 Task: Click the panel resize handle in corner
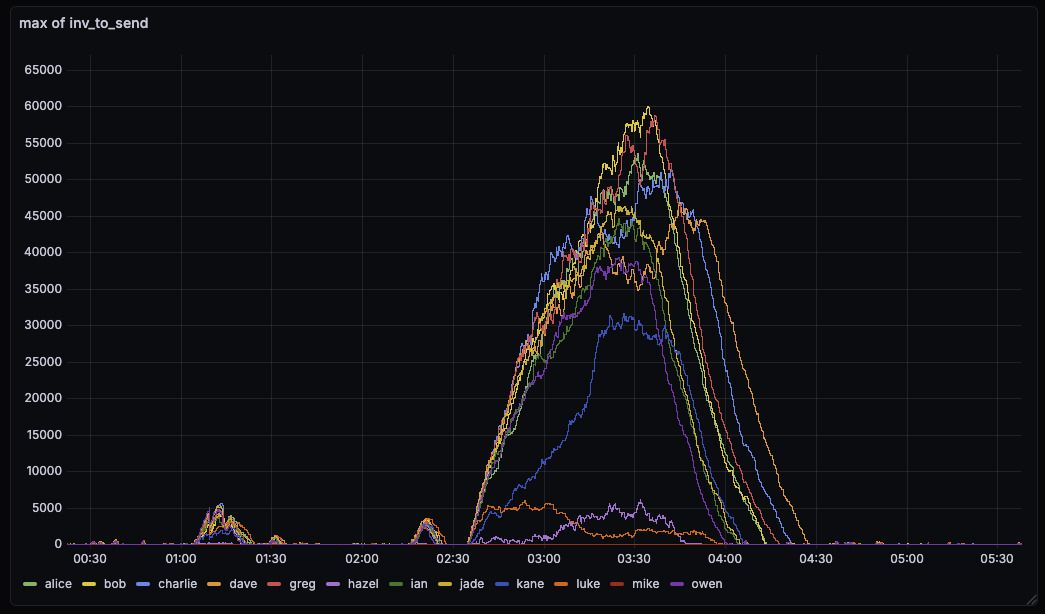pos(1033,602)
